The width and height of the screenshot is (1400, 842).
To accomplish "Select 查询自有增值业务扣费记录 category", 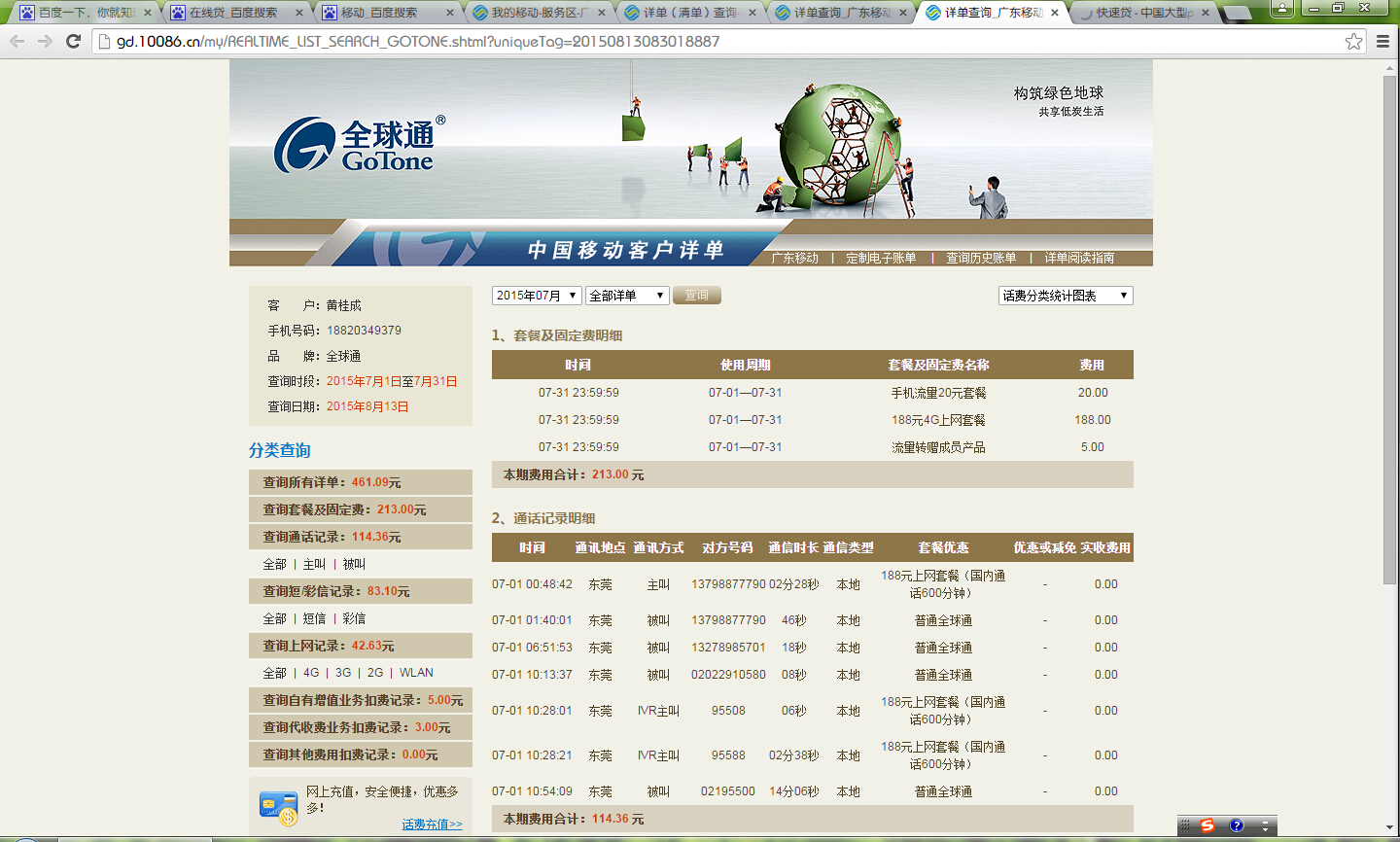I will click(x=361, y=700).
